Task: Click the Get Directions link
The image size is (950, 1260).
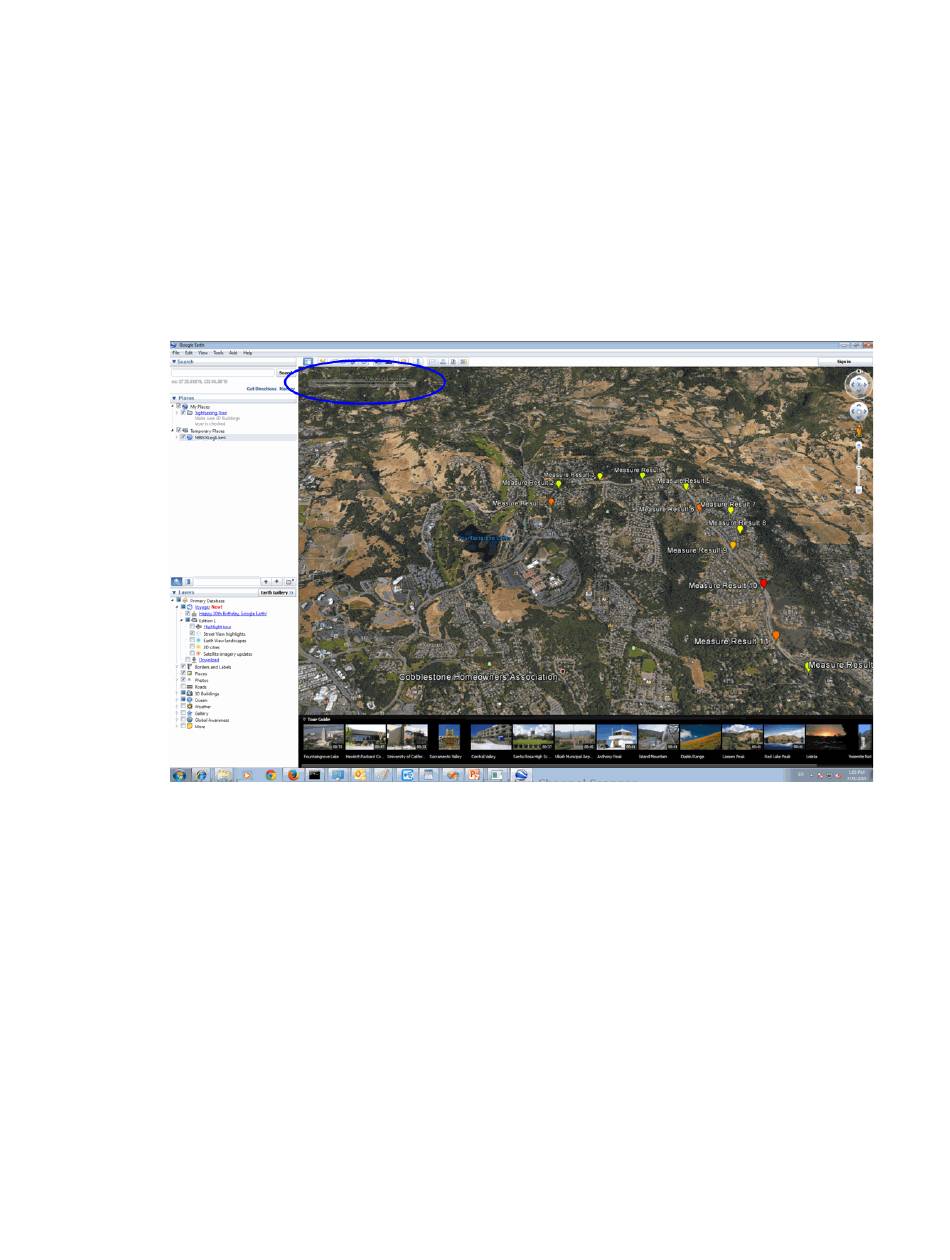Action: [261, 388]
